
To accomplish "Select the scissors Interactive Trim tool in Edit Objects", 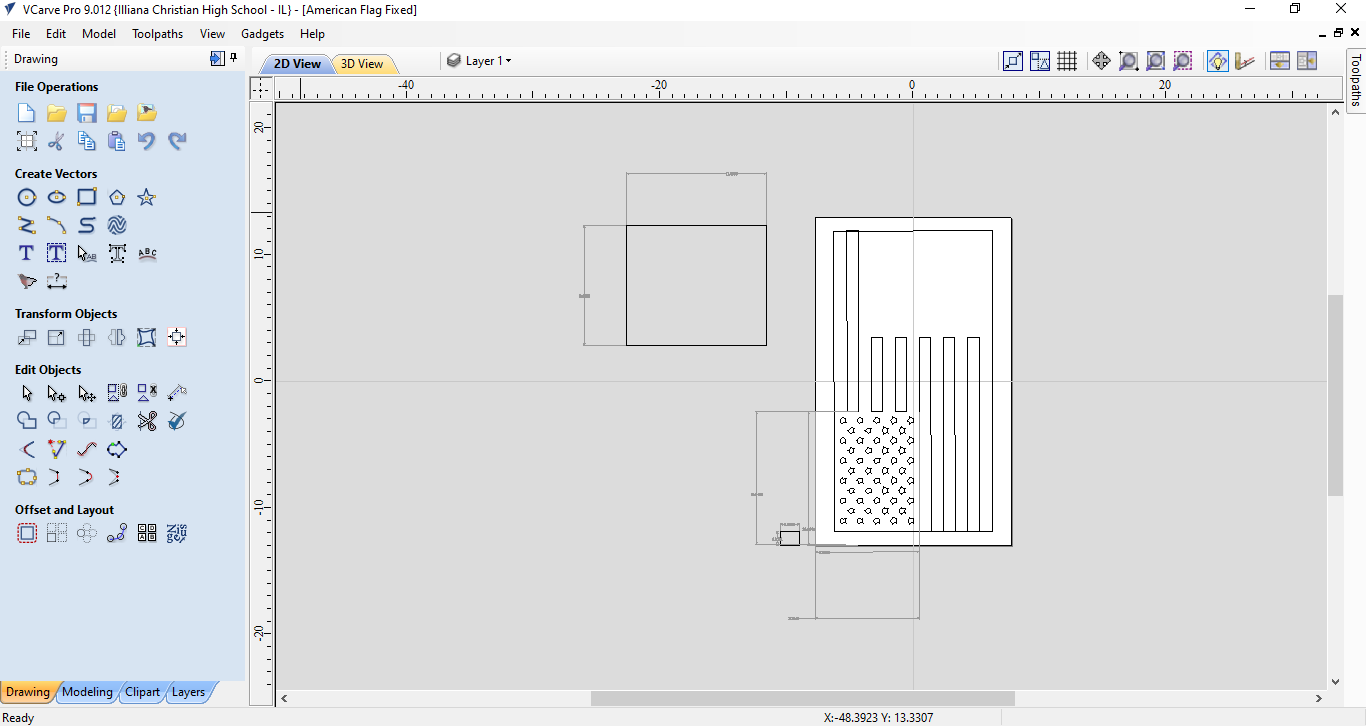I will (x=147, y=421).
